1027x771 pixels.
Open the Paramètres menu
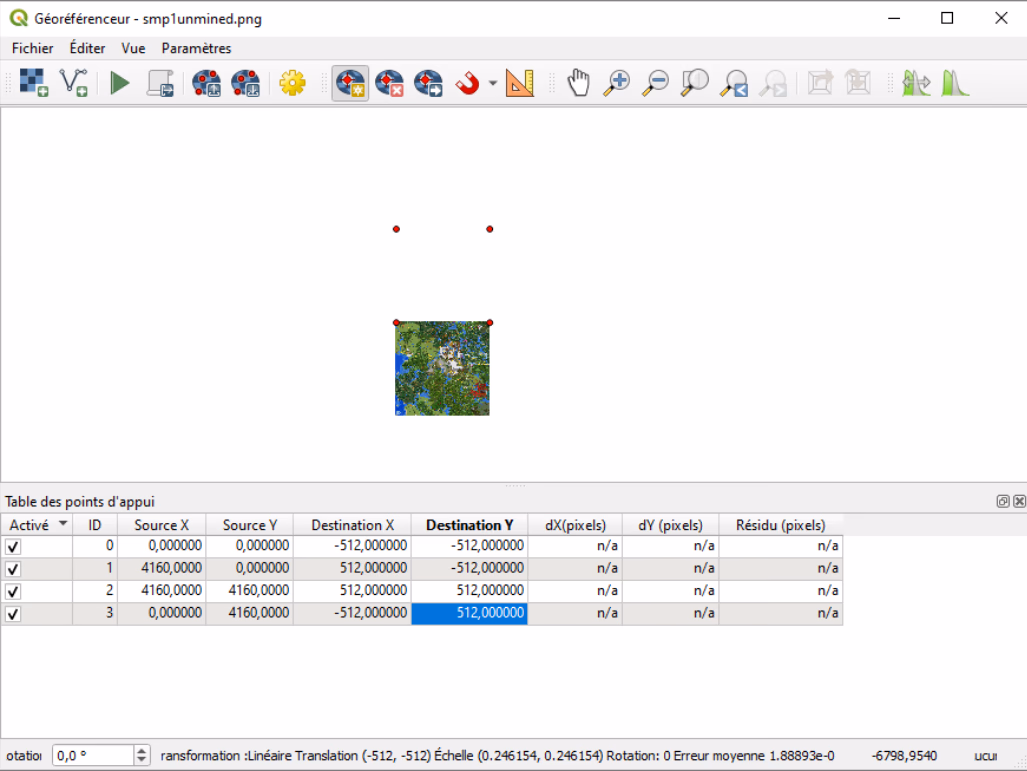(x=196, y=48)
